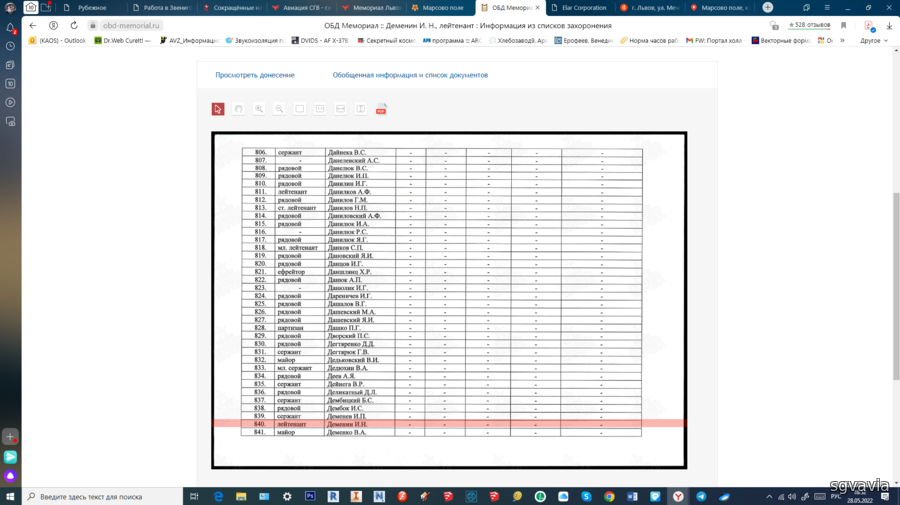
Task: Switch to the Мемориал Львов tab
Action: tap(372, 7)
